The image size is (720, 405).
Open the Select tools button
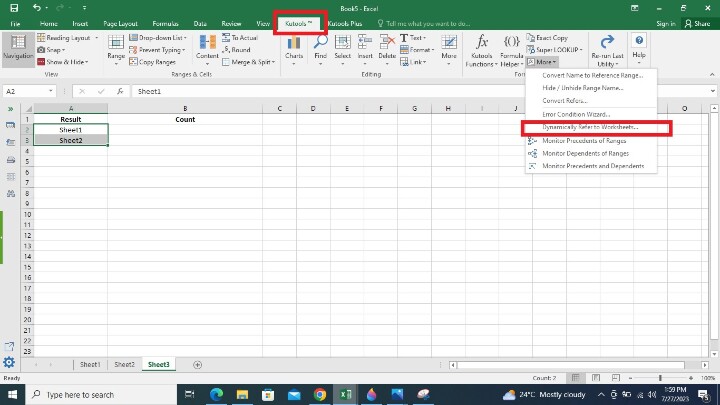pyautogui.click(x=343, y=49)
